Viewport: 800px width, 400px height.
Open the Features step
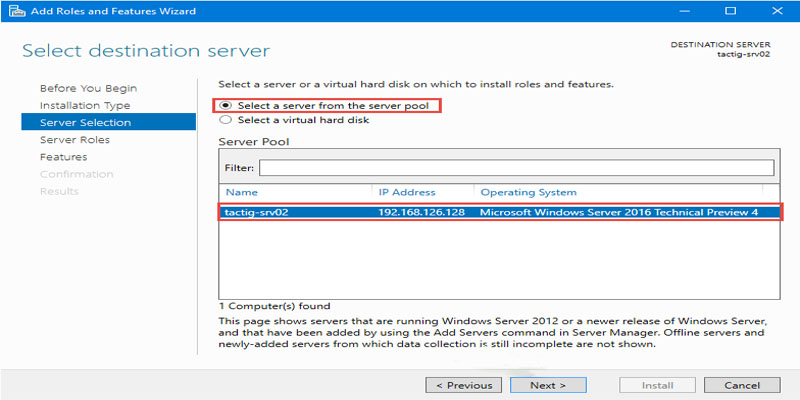tap(63, 157)
